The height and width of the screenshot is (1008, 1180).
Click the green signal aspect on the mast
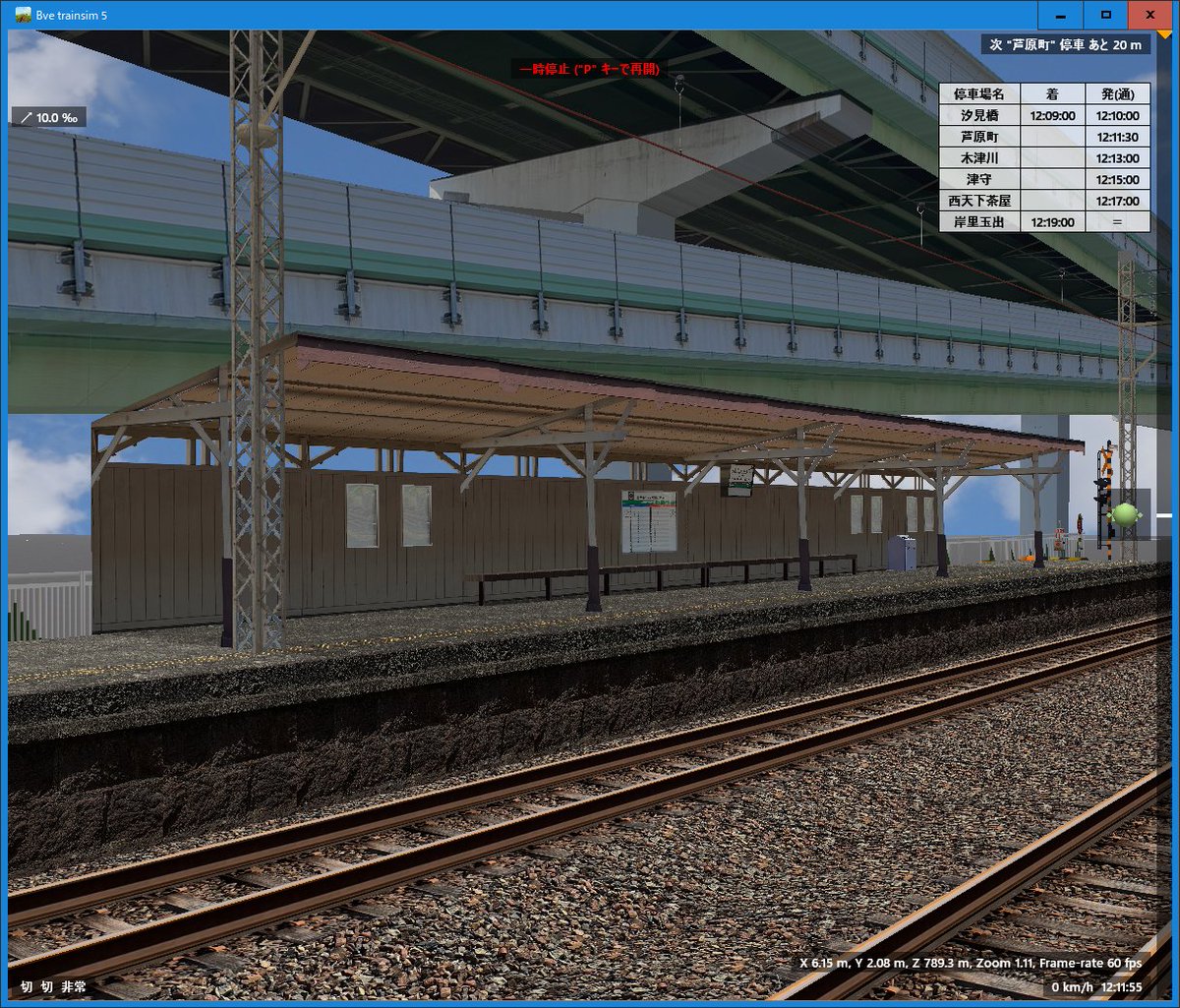1123,513
